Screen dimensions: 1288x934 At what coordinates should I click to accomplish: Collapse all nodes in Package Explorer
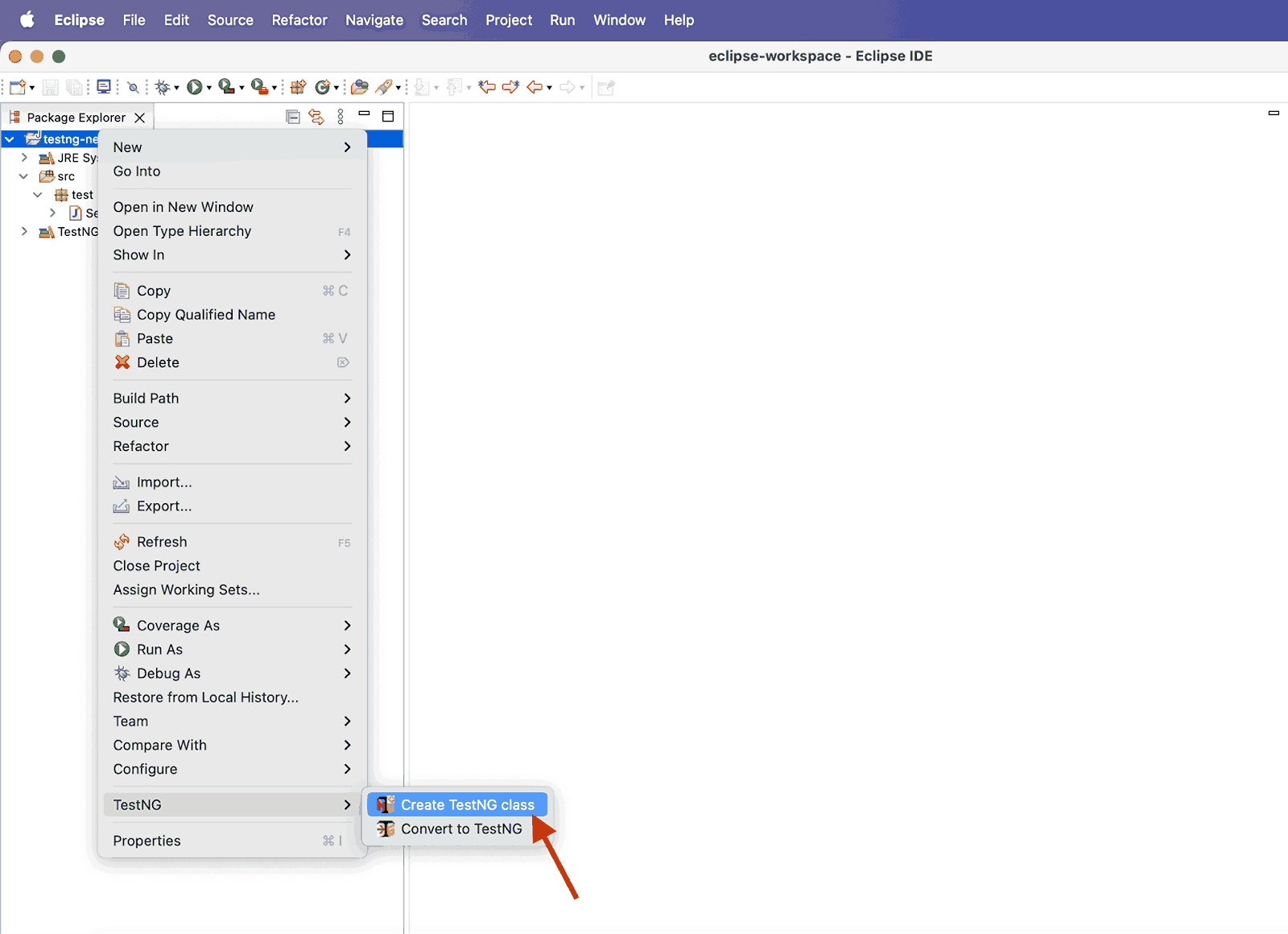(x=292, y=117)
